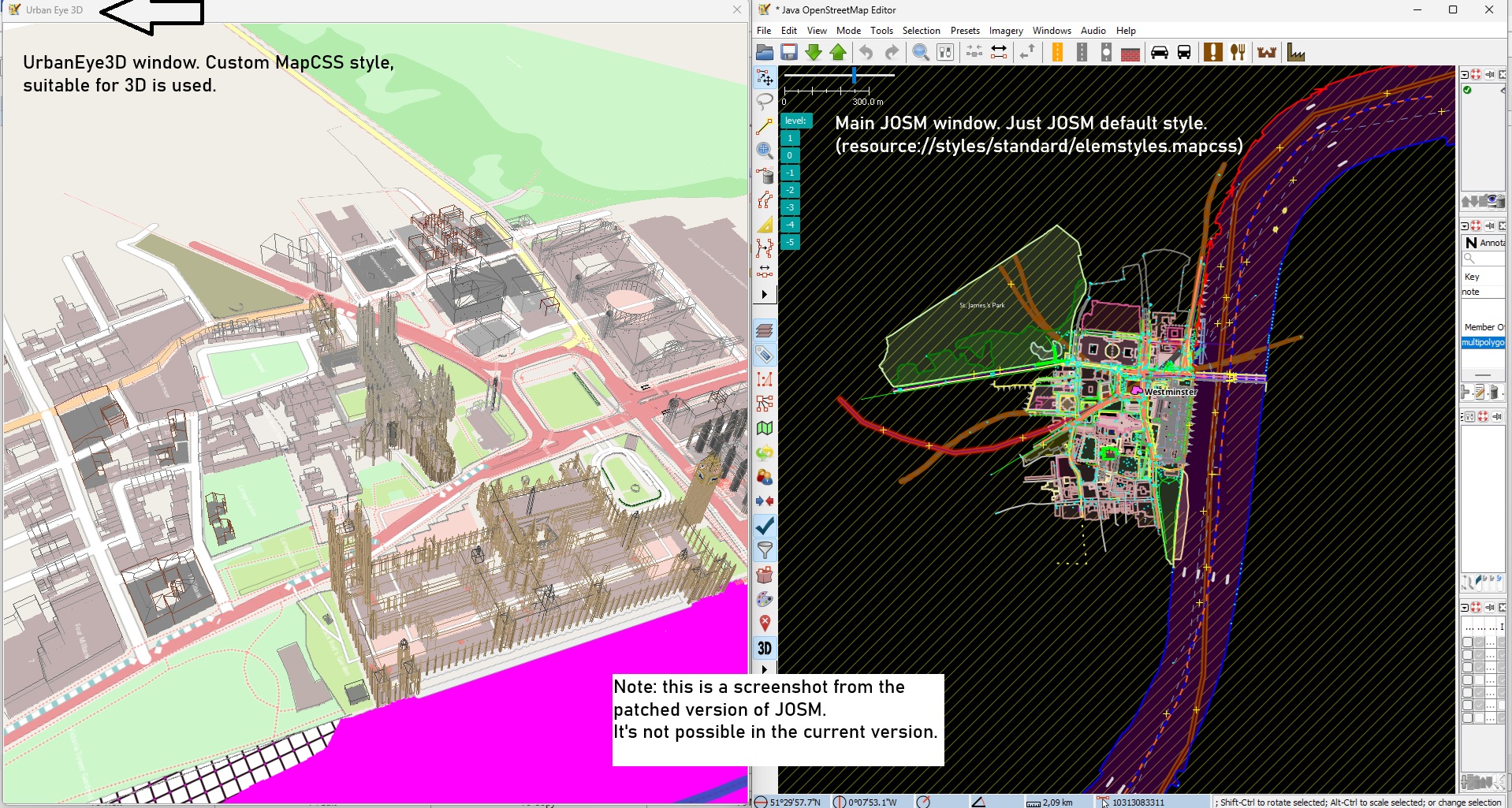Select the multipolygo membership row
Image resolution: width=1512 pixels, height=808 pixels.
click(x=1483, y=342)
